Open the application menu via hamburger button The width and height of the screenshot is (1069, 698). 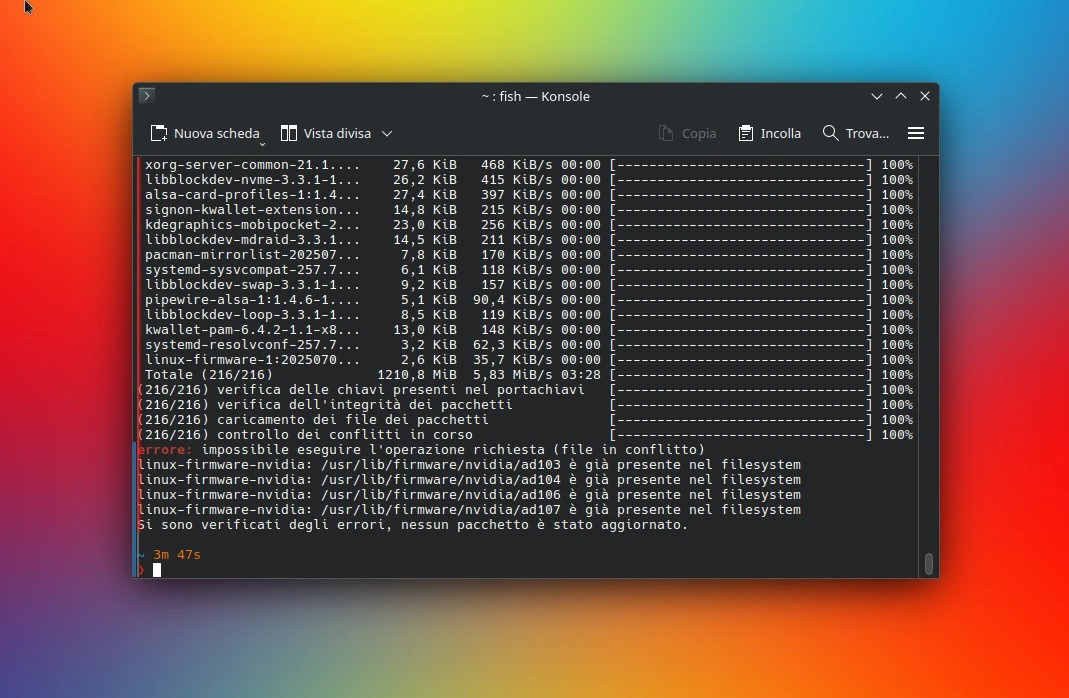coord(916,132)
